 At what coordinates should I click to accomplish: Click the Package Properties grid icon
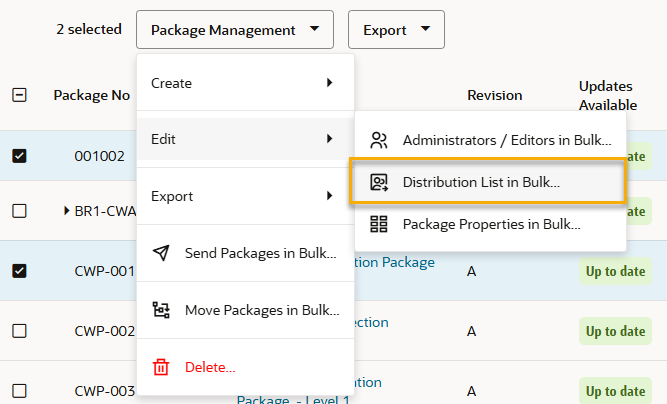pyautogui.click(x=379, y=224)
